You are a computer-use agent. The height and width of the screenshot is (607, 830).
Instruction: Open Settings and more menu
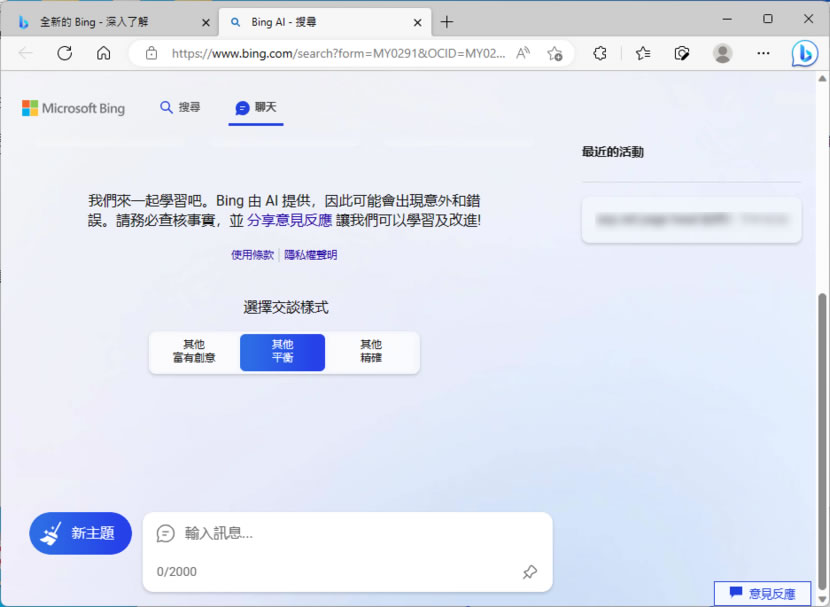763,53
